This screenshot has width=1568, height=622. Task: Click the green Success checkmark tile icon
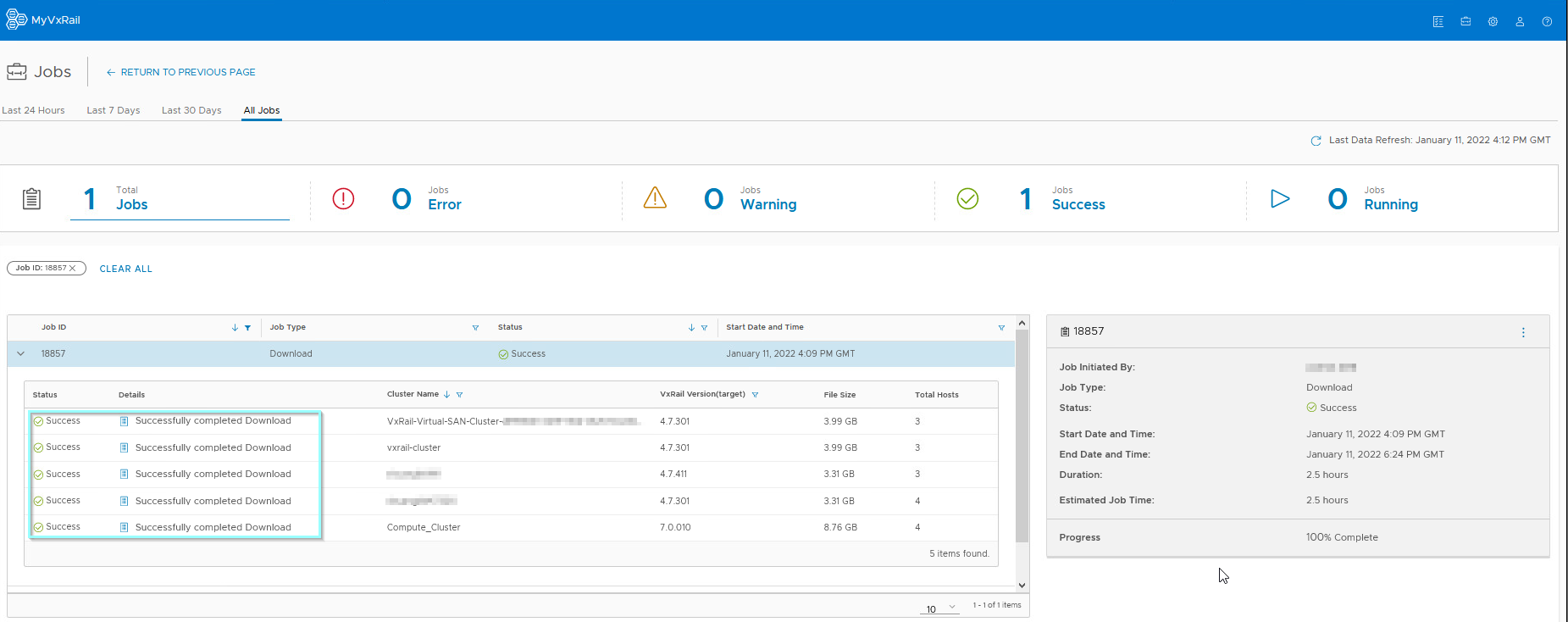coord(967,198)
